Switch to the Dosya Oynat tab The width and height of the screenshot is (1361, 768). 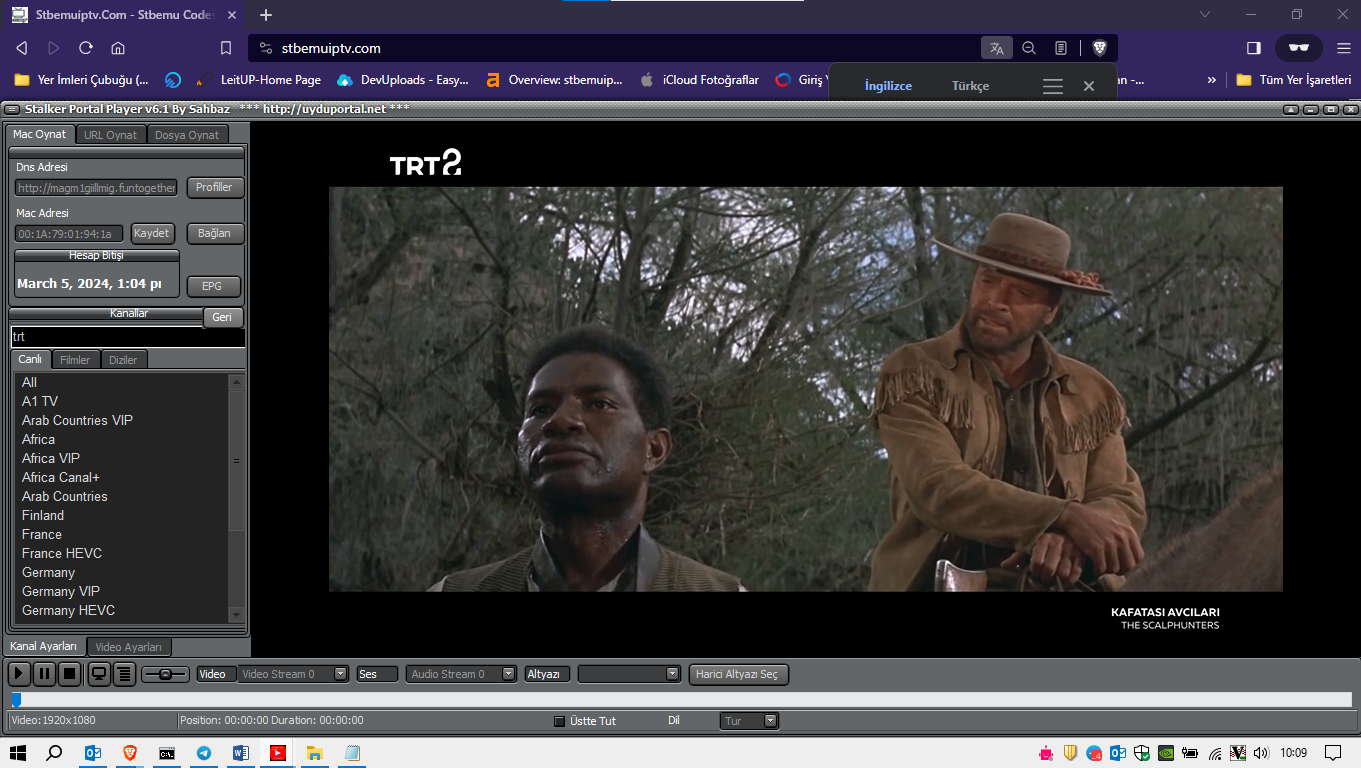pyautogui.click(x=187, y=135)
